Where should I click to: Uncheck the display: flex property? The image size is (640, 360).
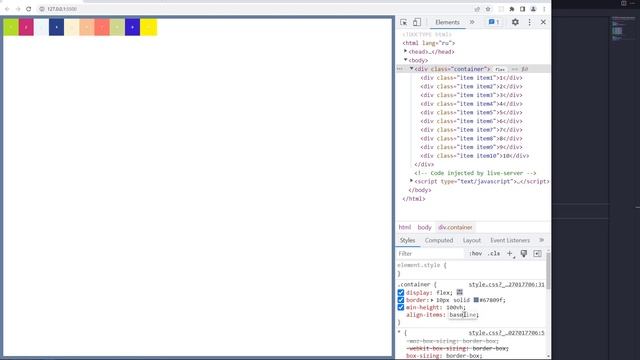tap(401, 293)
